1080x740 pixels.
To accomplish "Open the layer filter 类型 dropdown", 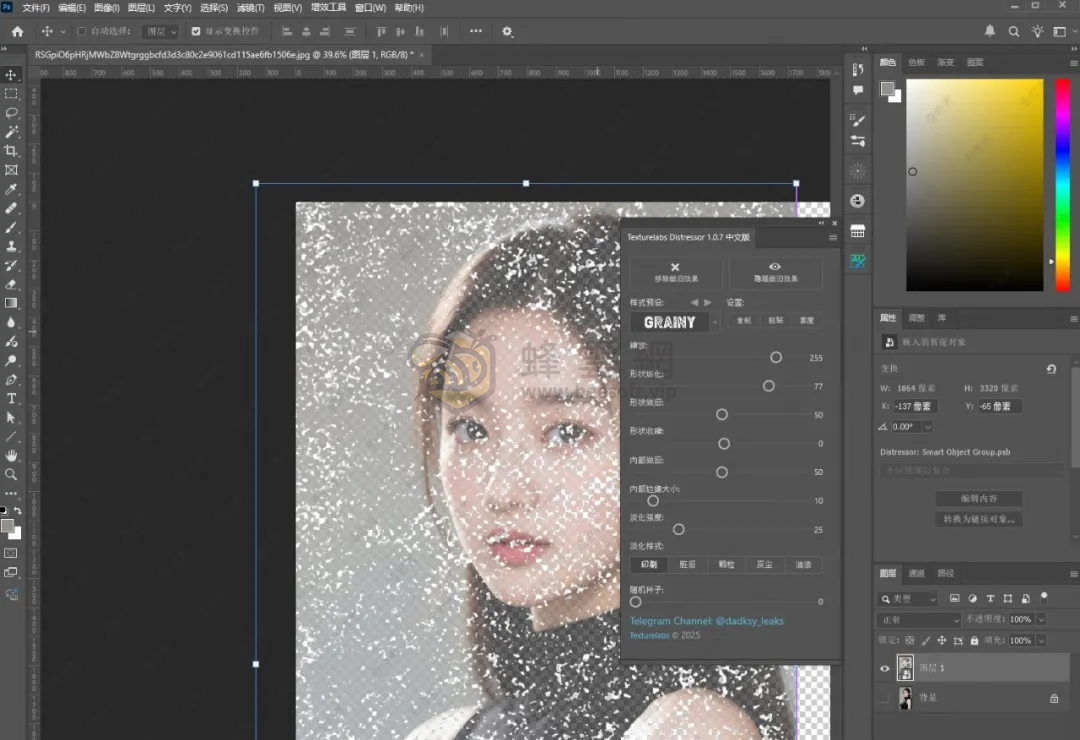I will (x=908, y=599).
